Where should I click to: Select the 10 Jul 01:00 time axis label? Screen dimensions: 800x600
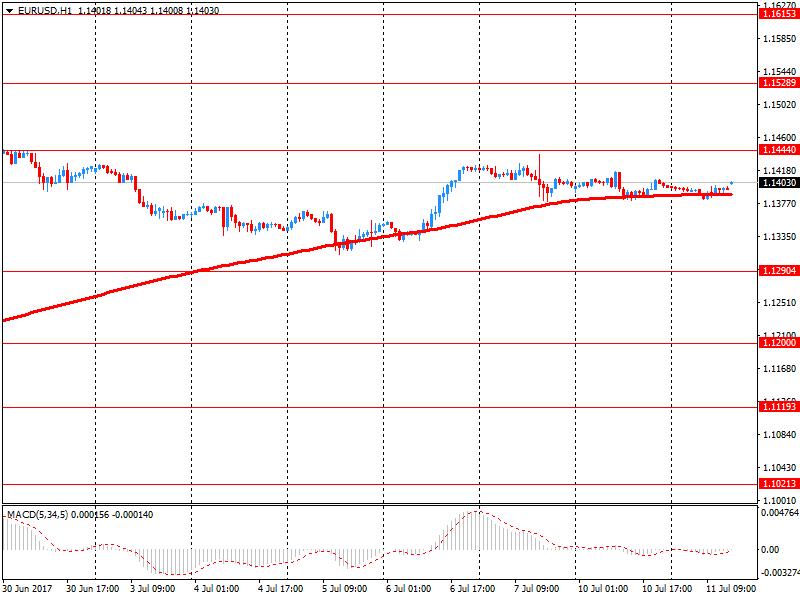click(603, 589)
